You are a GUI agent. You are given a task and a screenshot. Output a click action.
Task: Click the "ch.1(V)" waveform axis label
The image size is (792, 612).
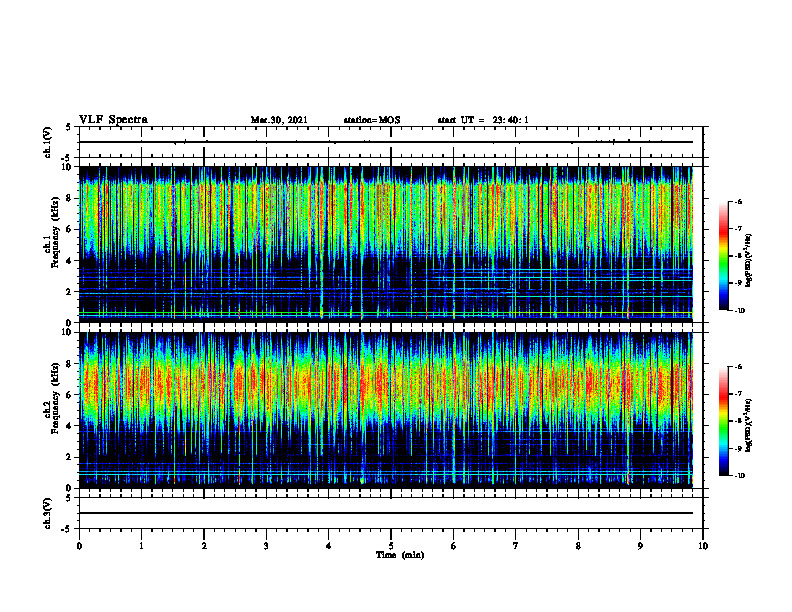[47, 142]
